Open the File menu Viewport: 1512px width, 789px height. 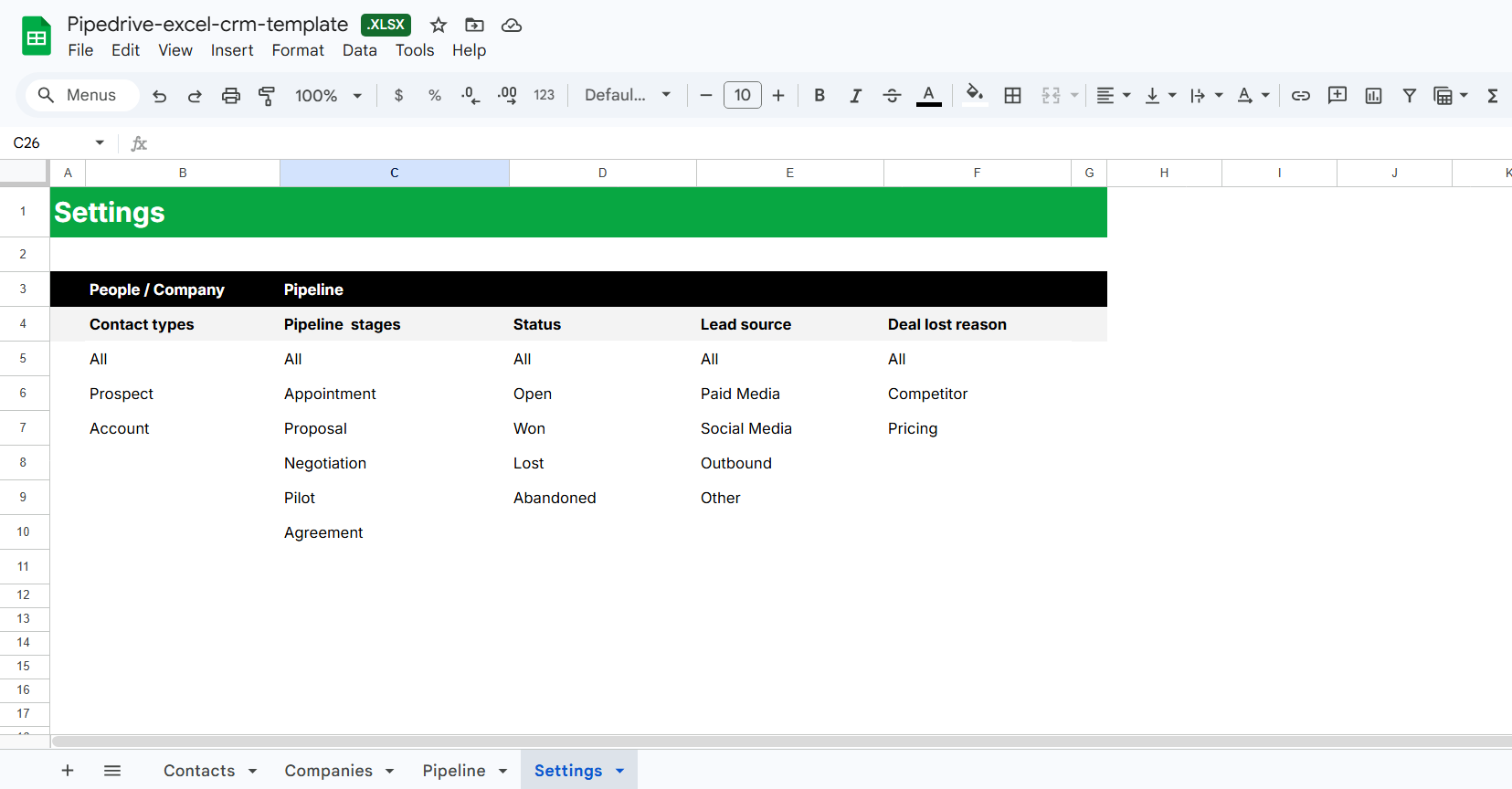click(x=80, y=50)
